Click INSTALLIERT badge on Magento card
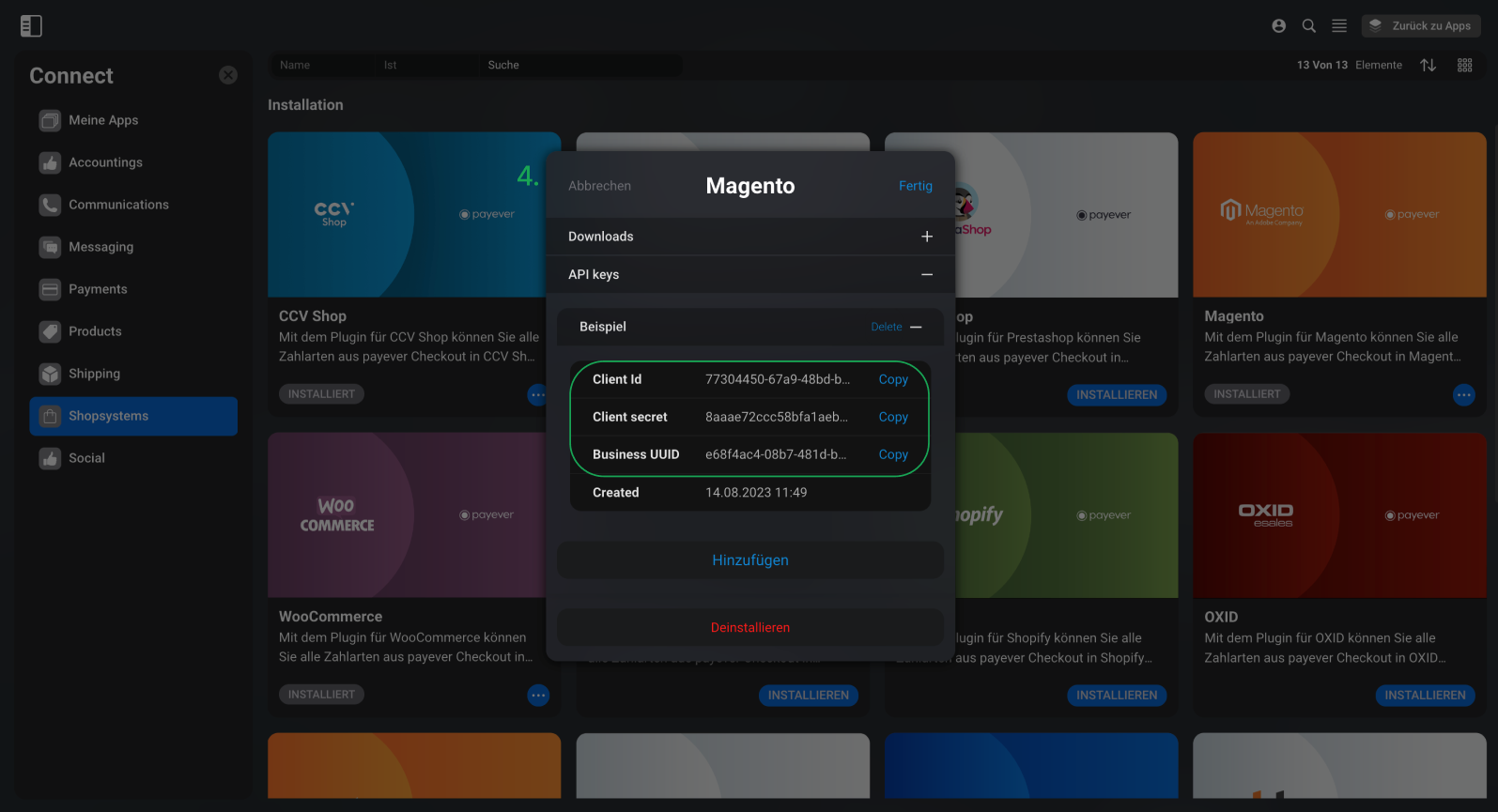This screenshot has height=812, width=1498. point(1246,394)
